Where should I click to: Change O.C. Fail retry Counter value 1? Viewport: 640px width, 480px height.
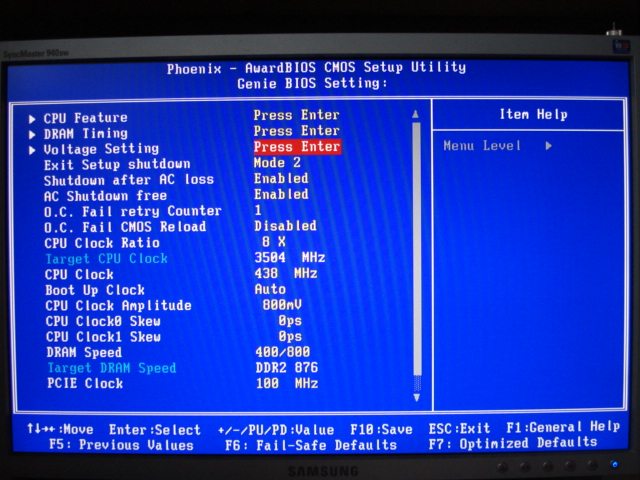pos(258,210)
